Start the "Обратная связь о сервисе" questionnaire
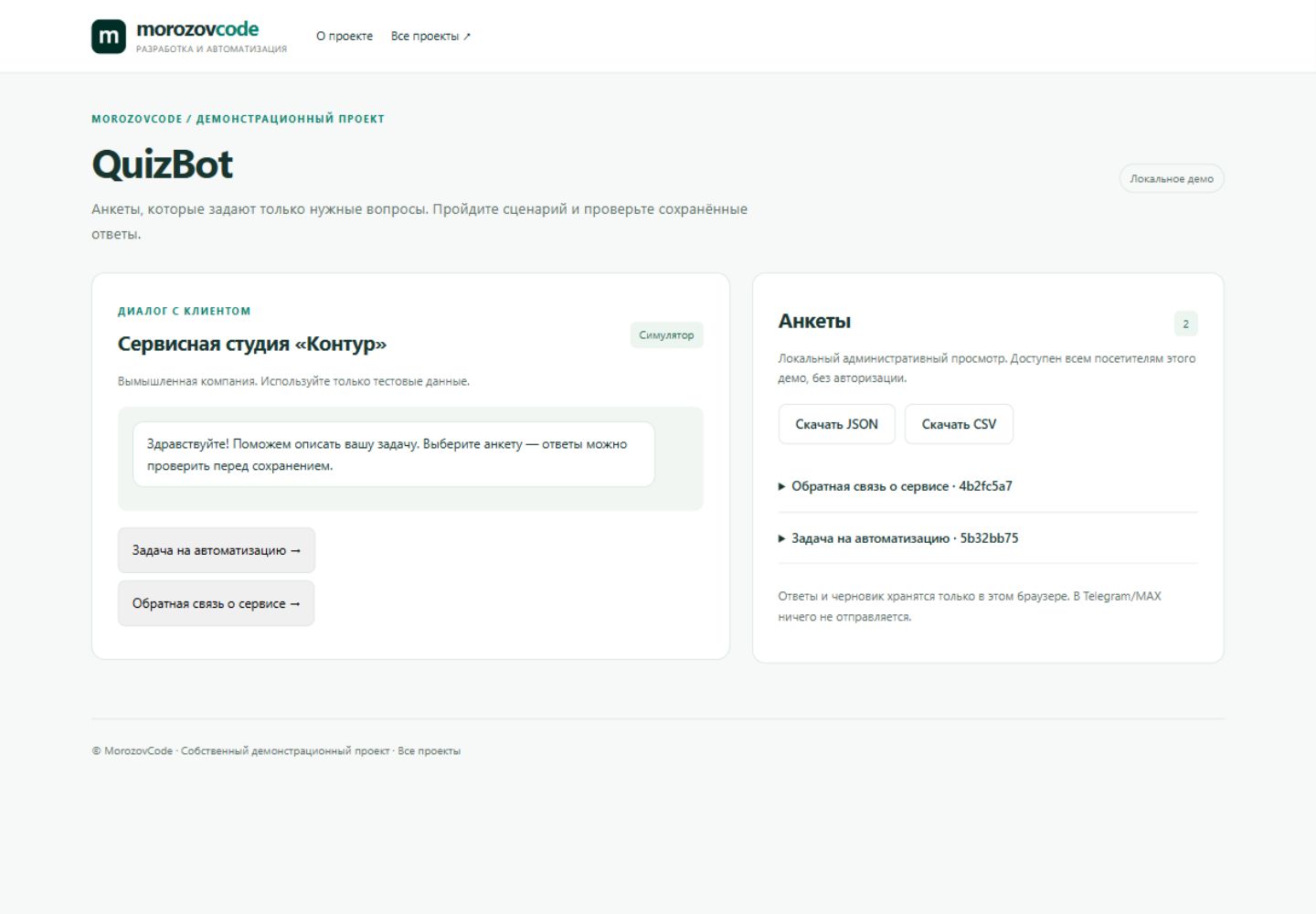Viewport: 1316px width, 914px height. pyautogui.click(x=216, y=603)
